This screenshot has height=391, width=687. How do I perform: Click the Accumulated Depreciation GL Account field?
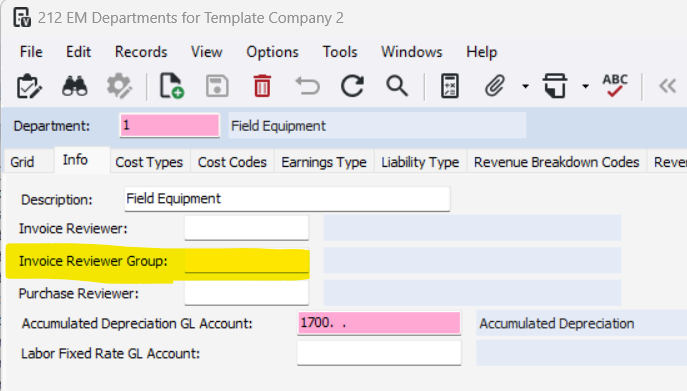[x=379, y=323]
